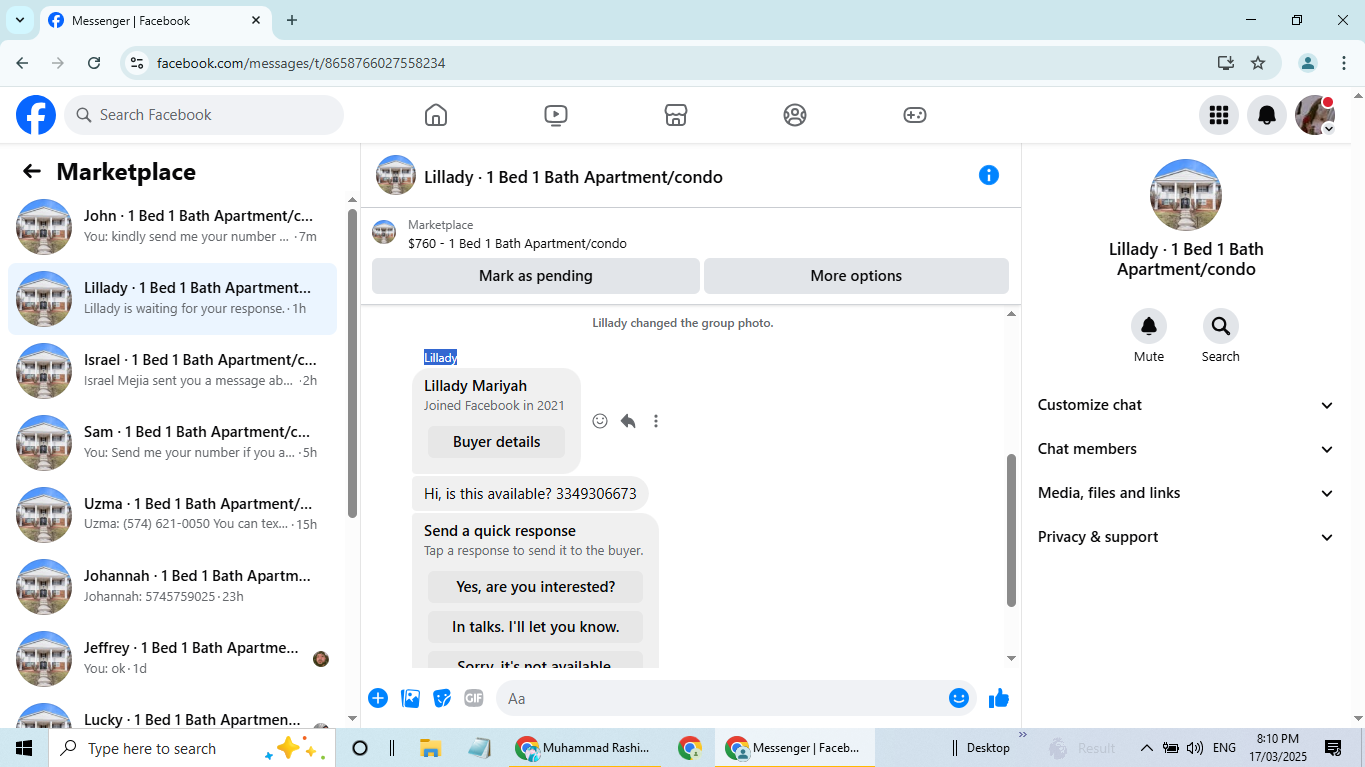Open the Gaming controller icon

tap(915, 115)
